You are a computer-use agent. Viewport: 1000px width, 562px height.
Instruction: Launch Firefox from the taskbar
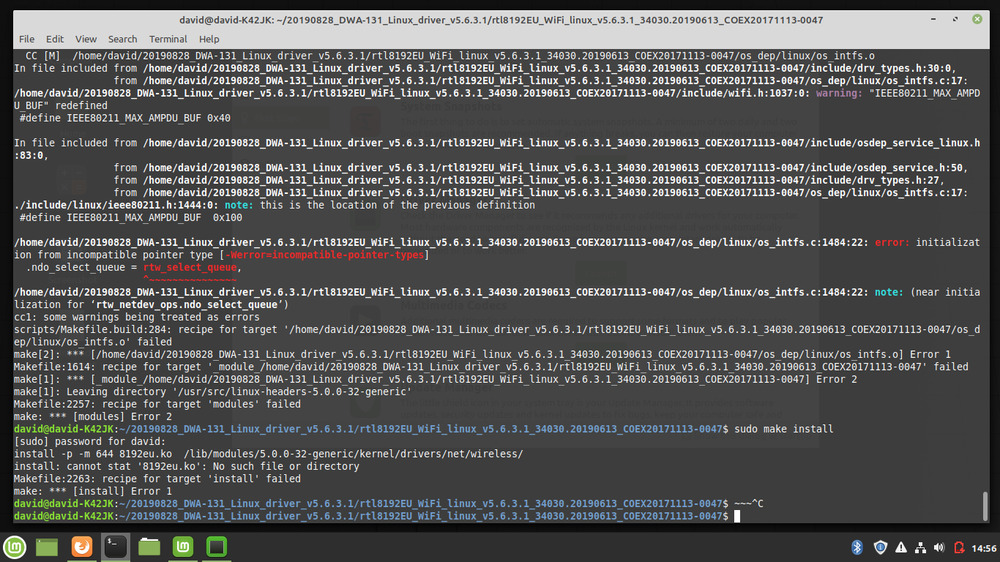[x=82, y=547]
